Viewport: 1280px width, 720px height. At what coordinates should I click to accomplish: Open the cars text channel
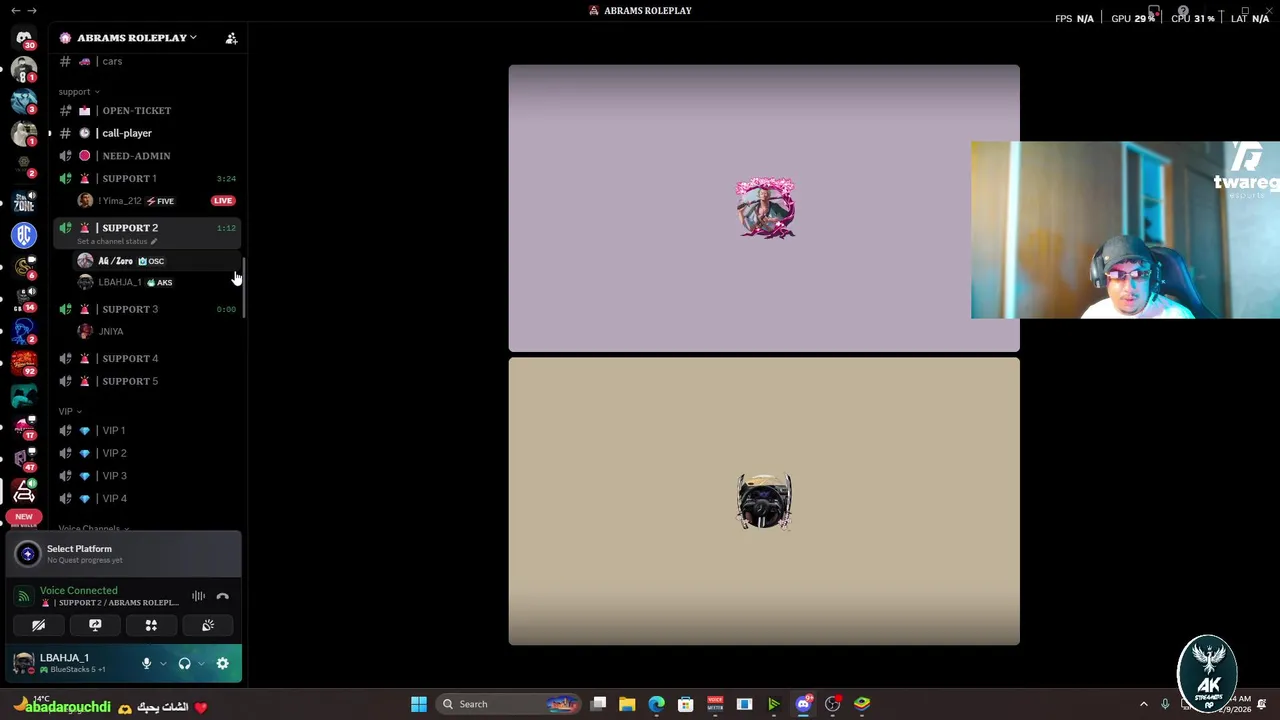click(148, 62)
